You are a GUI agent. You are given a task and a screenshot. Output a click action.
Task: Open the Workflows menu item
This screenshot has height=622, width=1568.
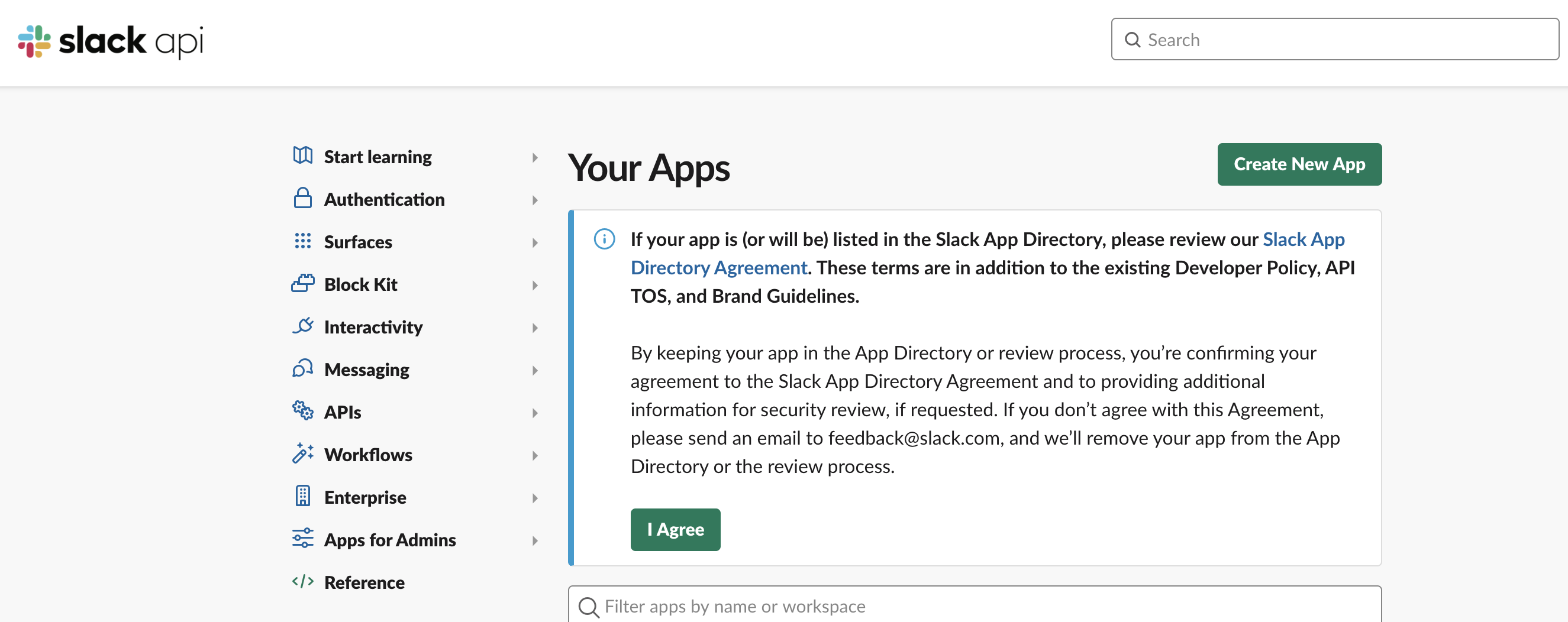pyautogui.click(x=368, y=455)
